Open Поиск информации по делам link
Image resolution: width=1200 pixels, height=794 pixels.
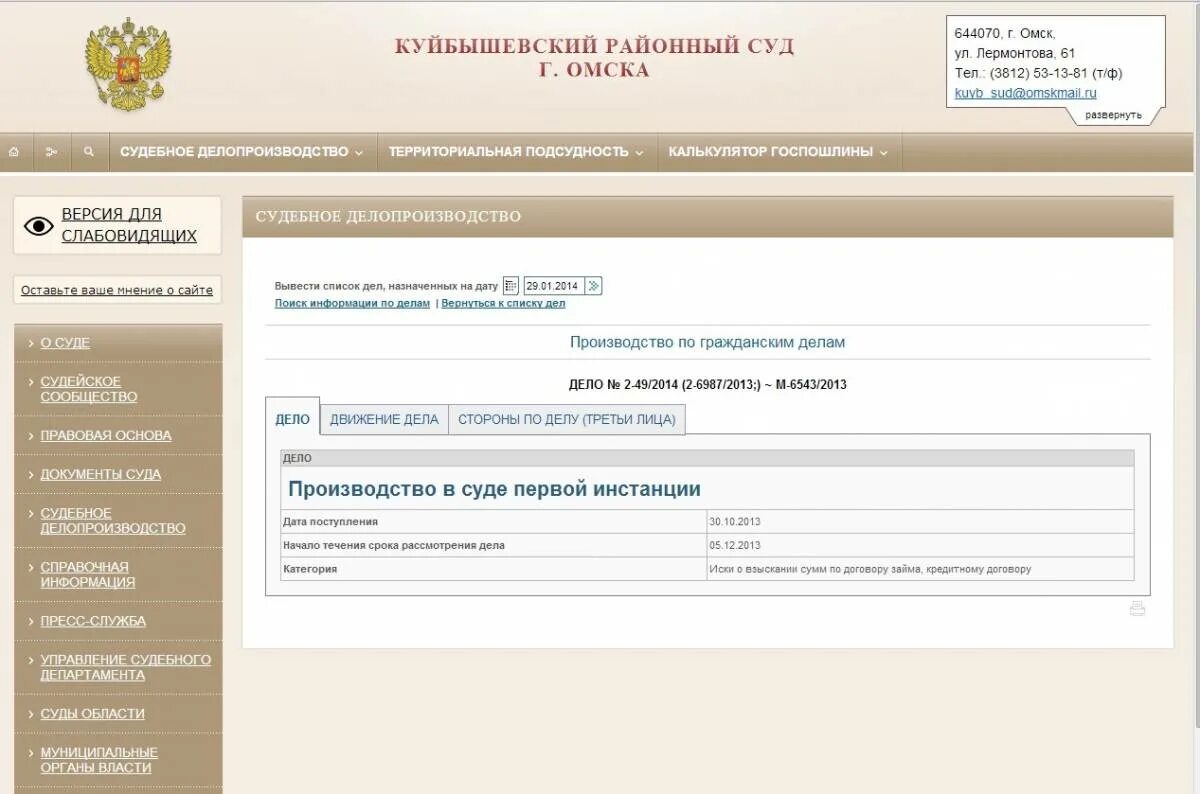click(x=349, y=303)
